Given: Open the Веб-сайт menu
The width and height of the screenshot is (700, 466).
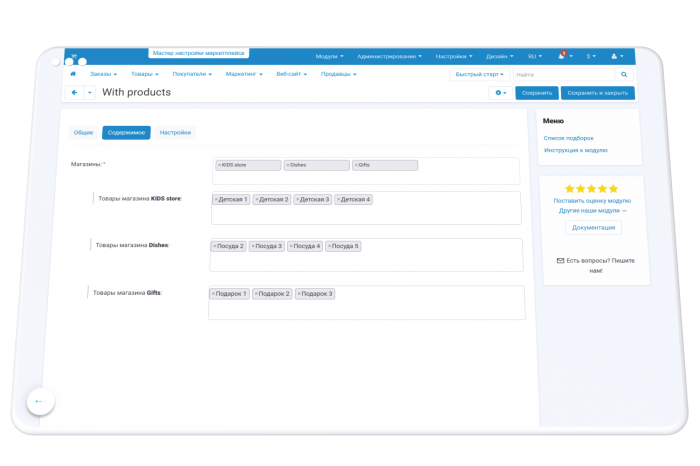Looking at the screenshot, I should tap(292, 74).
